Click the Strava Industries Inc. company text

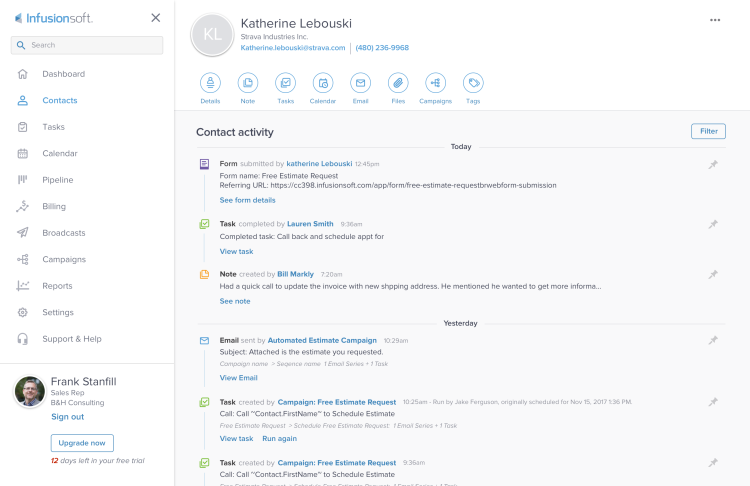point(274,37)
